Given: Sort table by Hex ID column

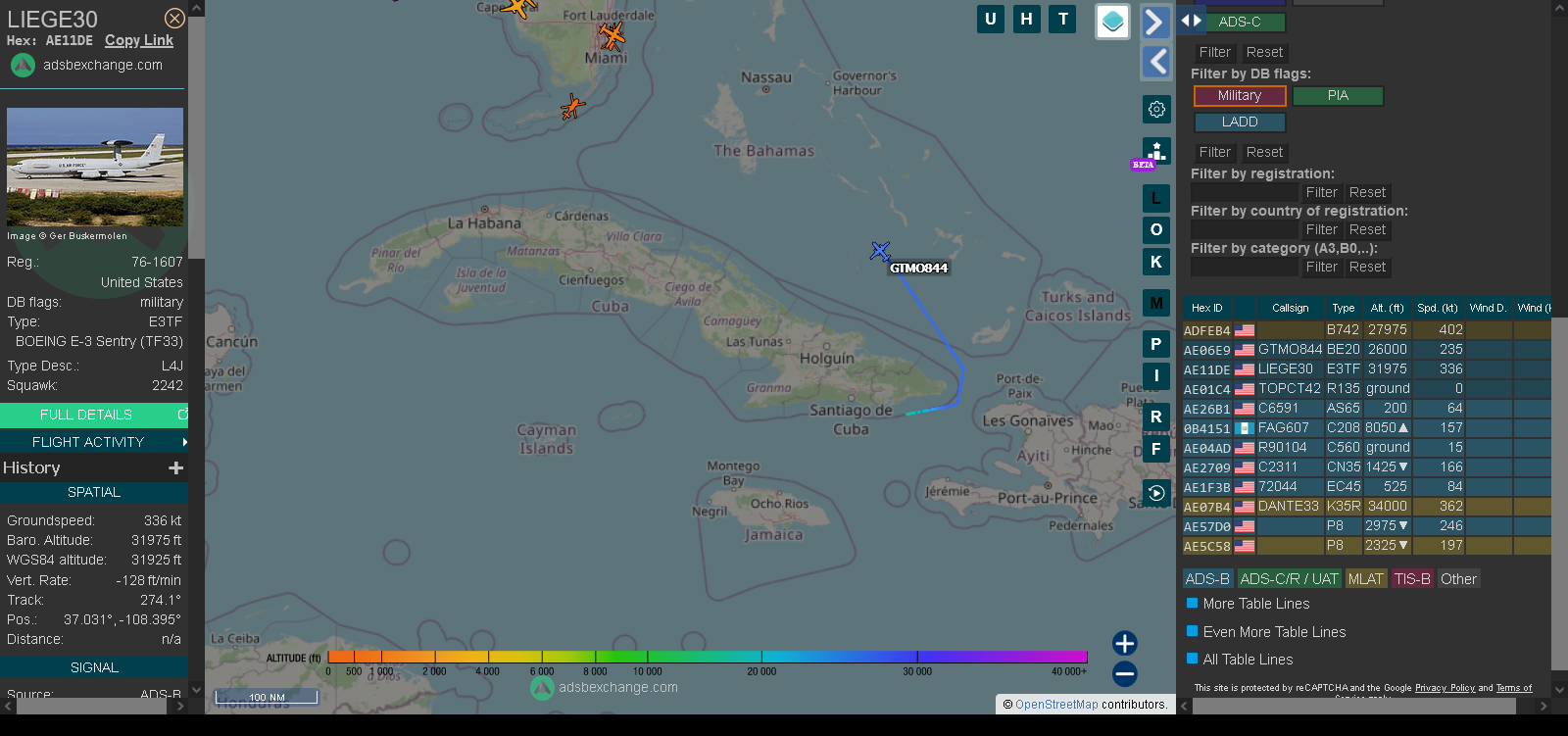Looking at the screenshot, I should [1207, 308].
